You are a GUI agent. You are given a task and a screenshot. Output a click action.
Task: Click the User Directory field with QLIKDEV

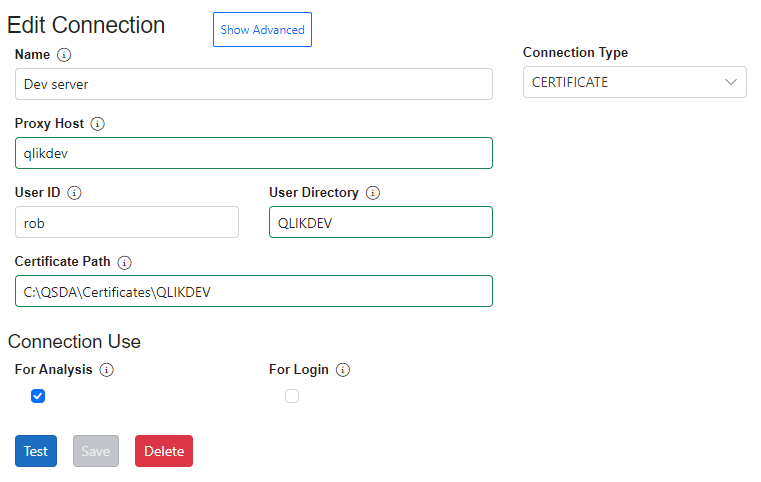pos(381,222)
